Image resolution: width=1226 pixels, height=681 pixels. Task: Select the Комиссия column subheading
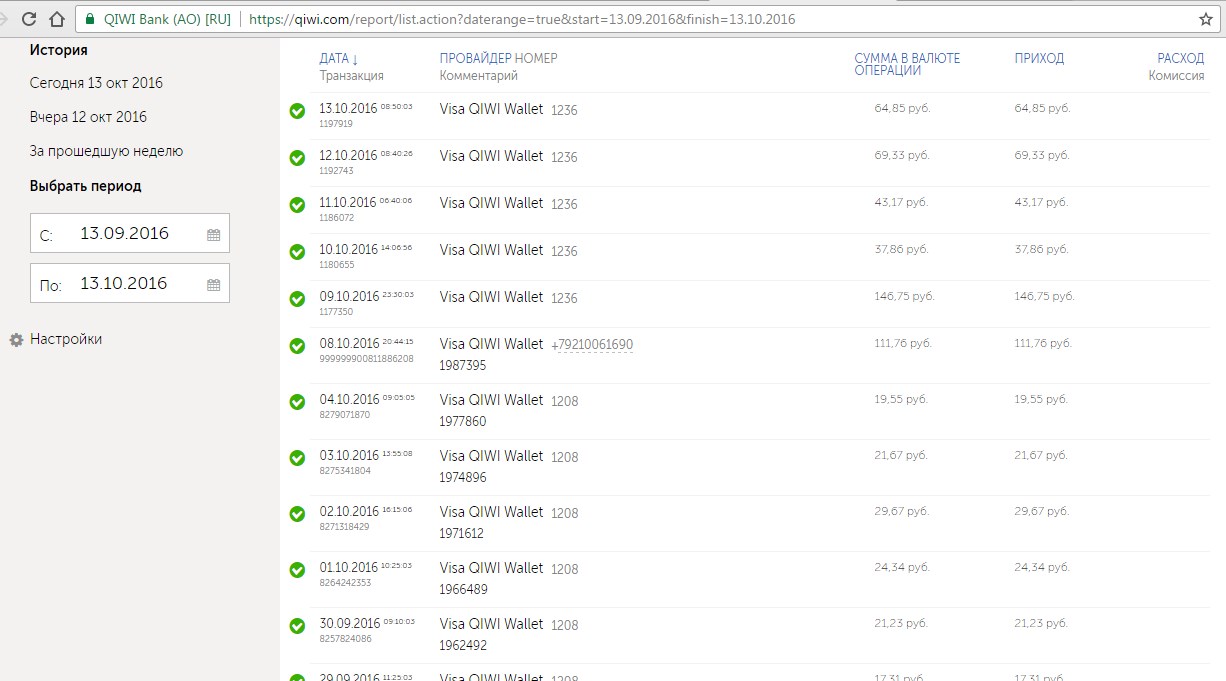1176,76
